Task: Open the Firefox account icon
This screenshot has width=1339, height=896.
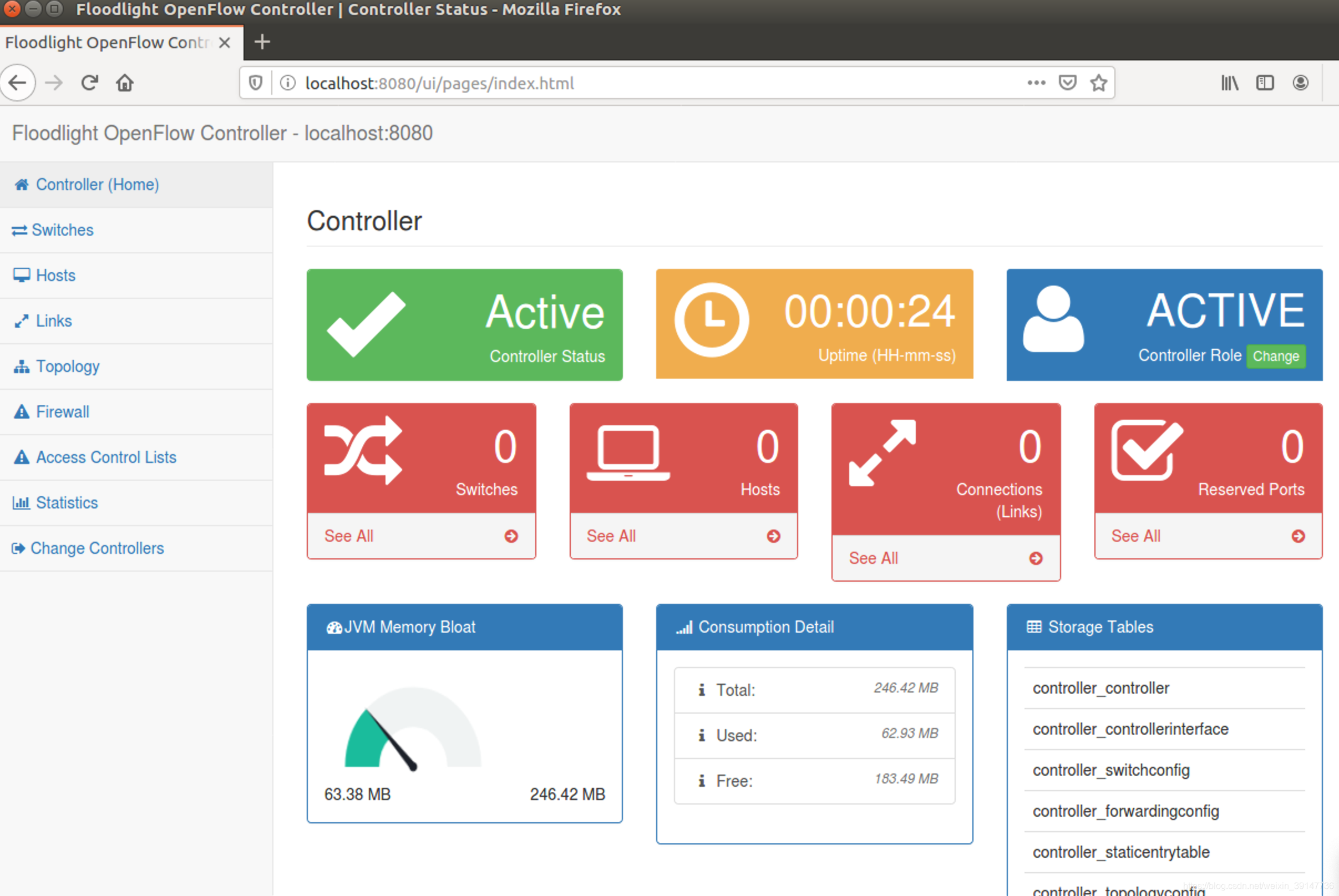Action: pos(1301,83)
